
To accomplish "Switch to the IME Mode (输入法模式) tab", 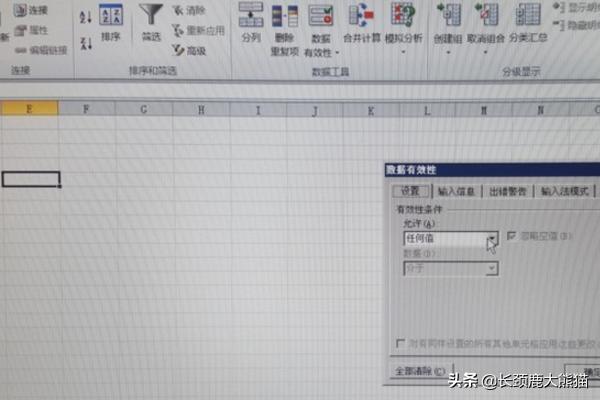I will click(564, 191).
